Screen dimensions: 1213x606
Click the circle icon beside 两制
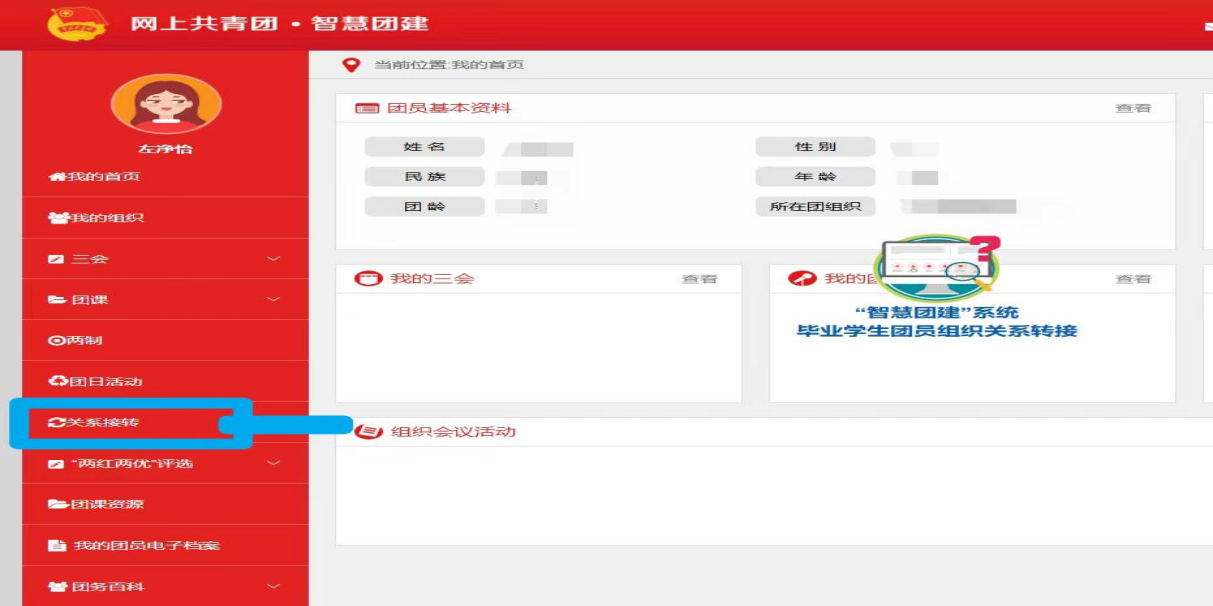click(x=57, y=341)
